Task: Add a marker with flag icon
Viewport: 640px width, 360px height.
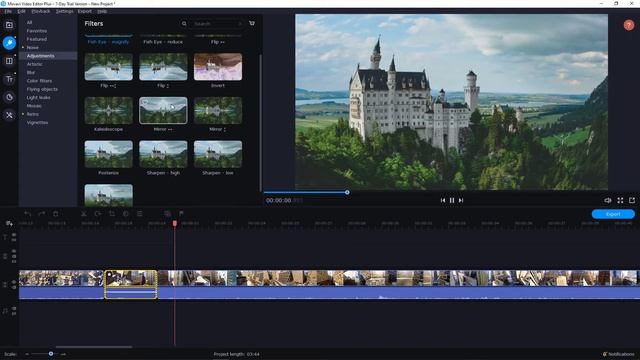Action: coord(181,213)
